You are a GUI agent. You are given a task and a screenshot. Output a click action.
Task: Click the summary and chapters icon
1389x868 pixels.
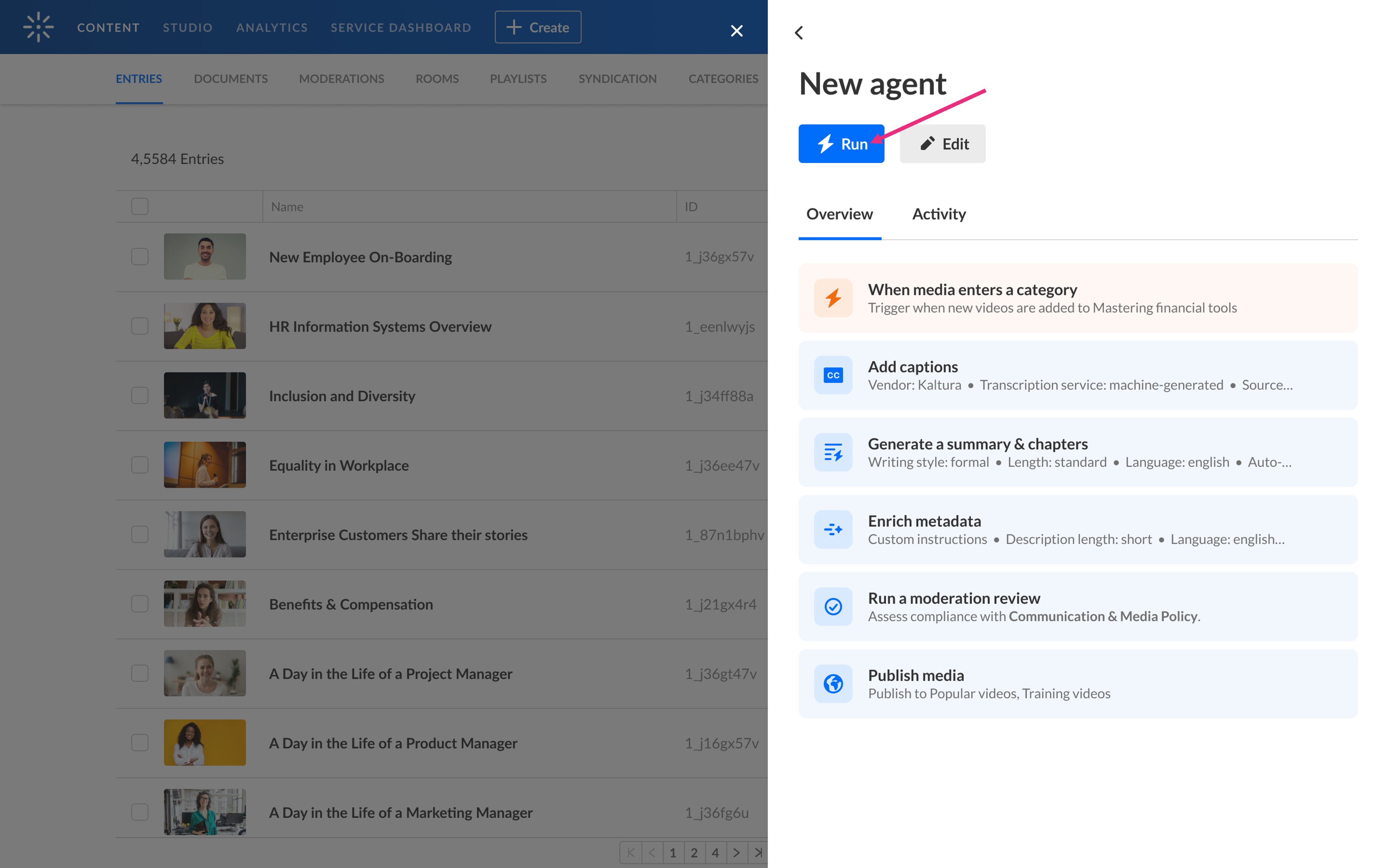tap(833, 452)
